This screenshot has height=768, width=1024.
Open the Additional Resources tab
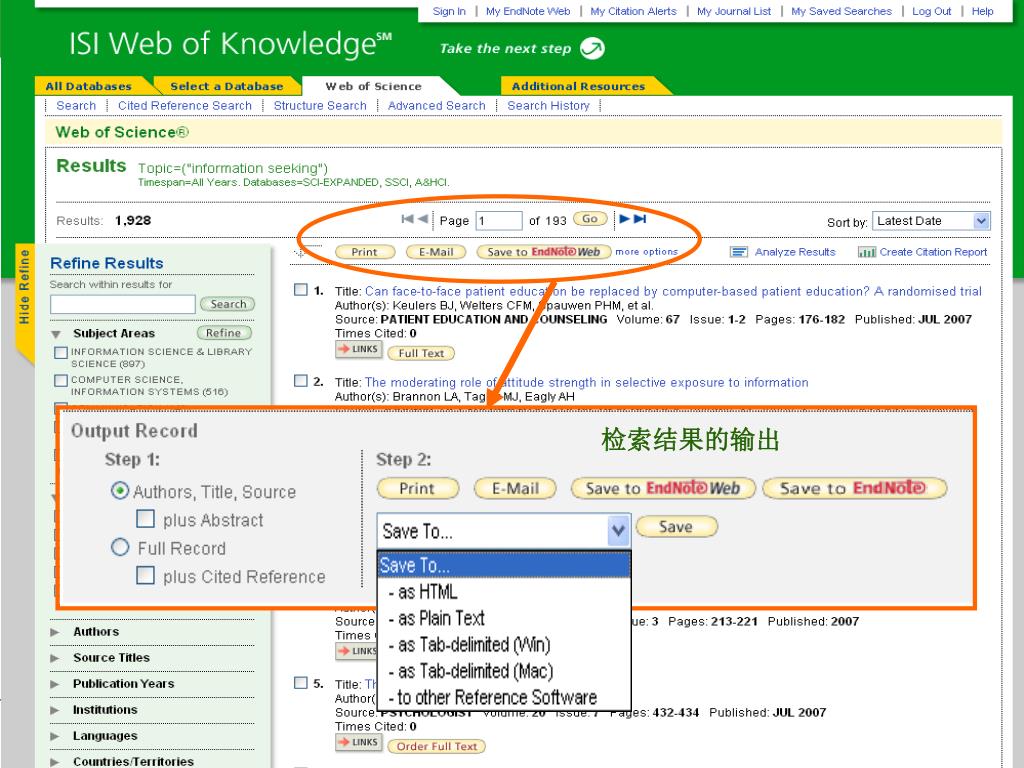579,86
